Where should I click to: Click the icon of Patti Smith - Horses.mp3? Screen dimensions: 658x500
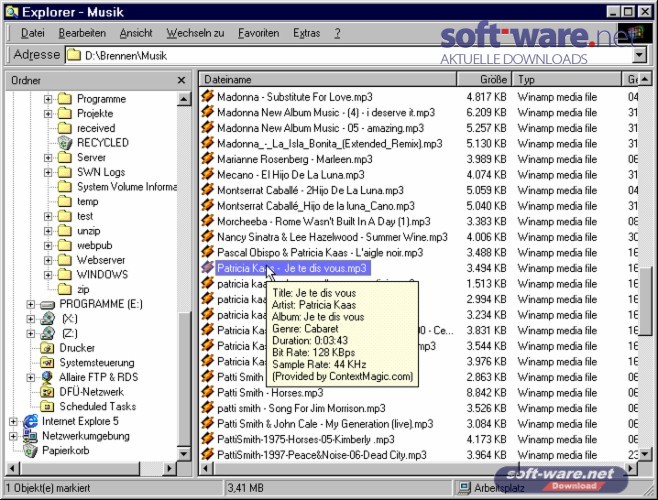(x=207, y=393)
